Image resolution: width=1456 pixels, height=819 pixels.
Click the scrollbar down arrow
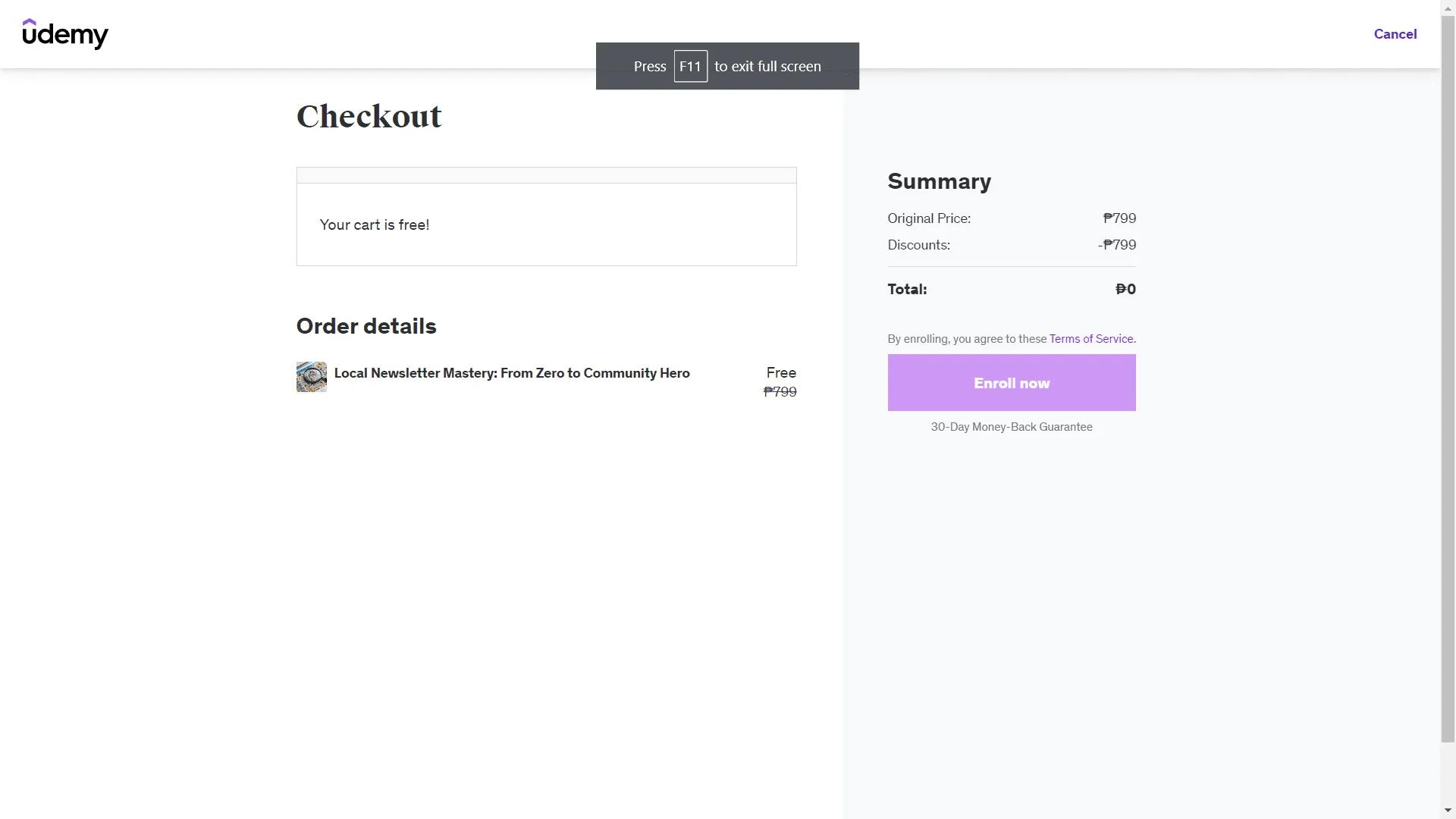(x=1448, y=811)
